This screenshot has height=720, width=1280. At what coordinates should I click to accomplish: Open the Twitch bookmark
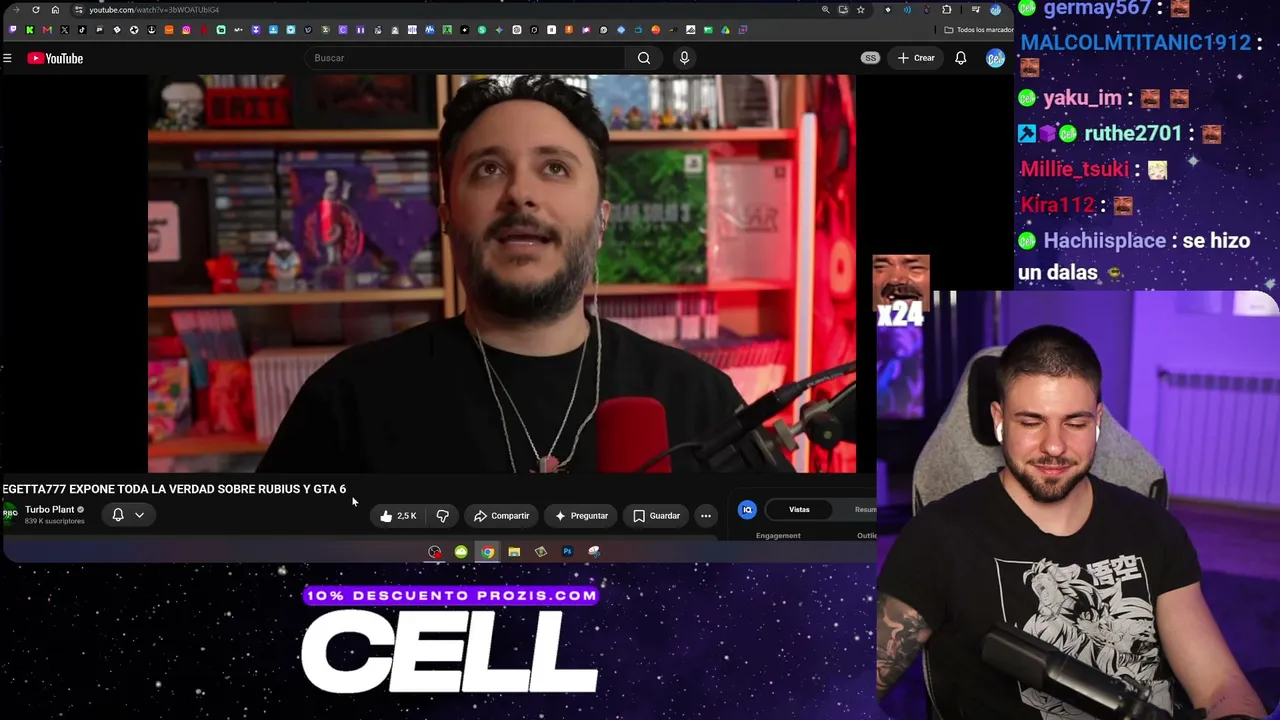(x=13, y=30)
